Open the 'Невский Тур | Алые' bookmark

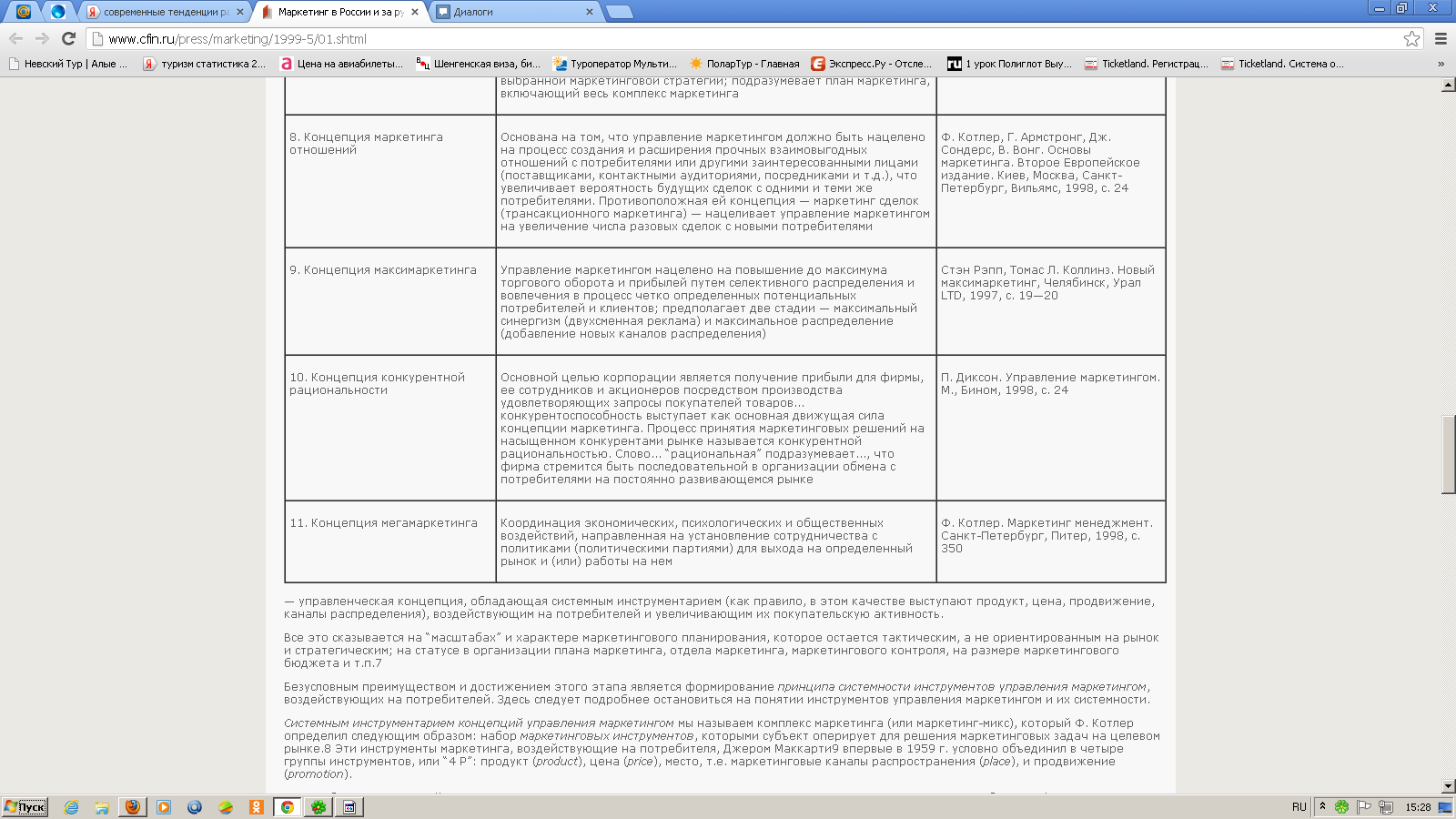point(68,64)
